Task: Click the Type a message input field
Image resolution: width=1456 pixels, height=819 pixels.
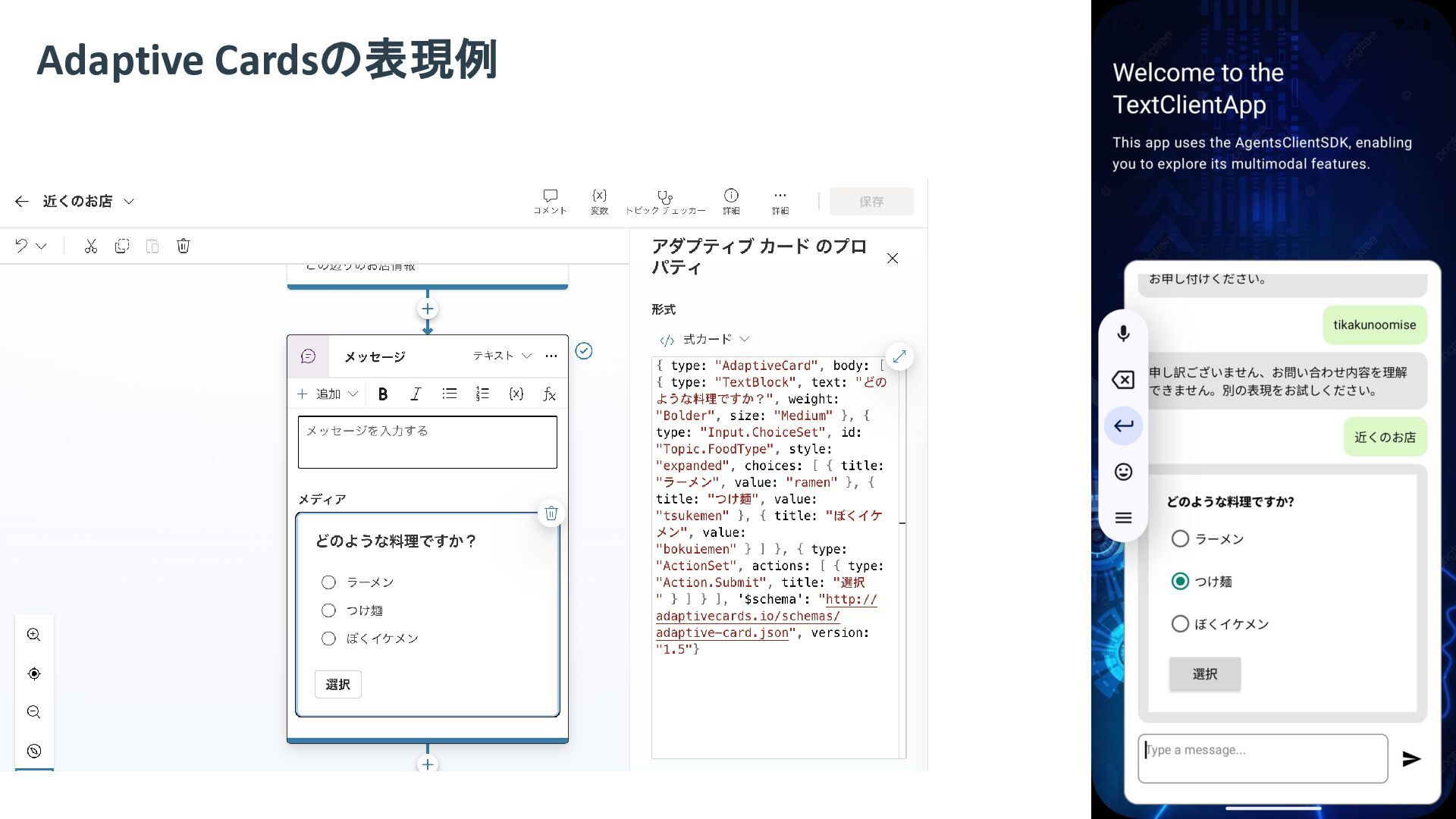Action: tap(1262, 758)
